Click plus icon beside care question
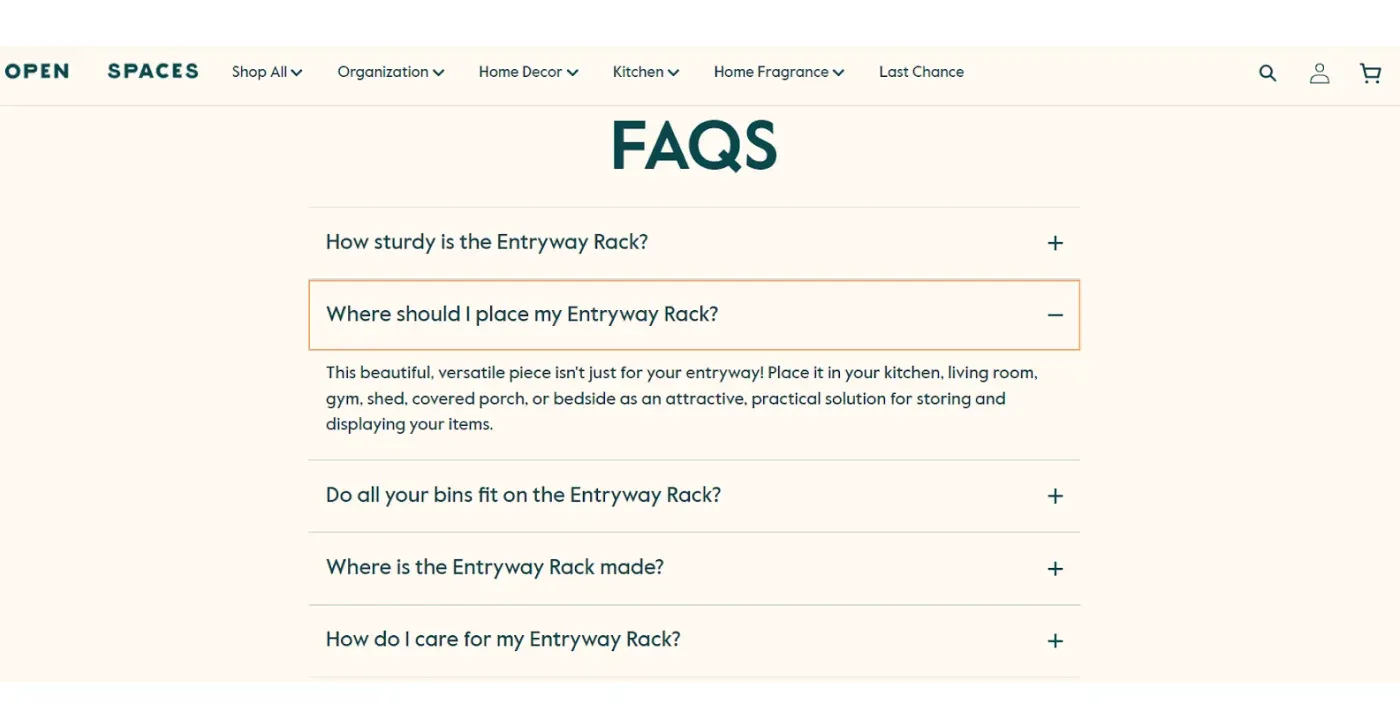 (x=1055, y=641)
